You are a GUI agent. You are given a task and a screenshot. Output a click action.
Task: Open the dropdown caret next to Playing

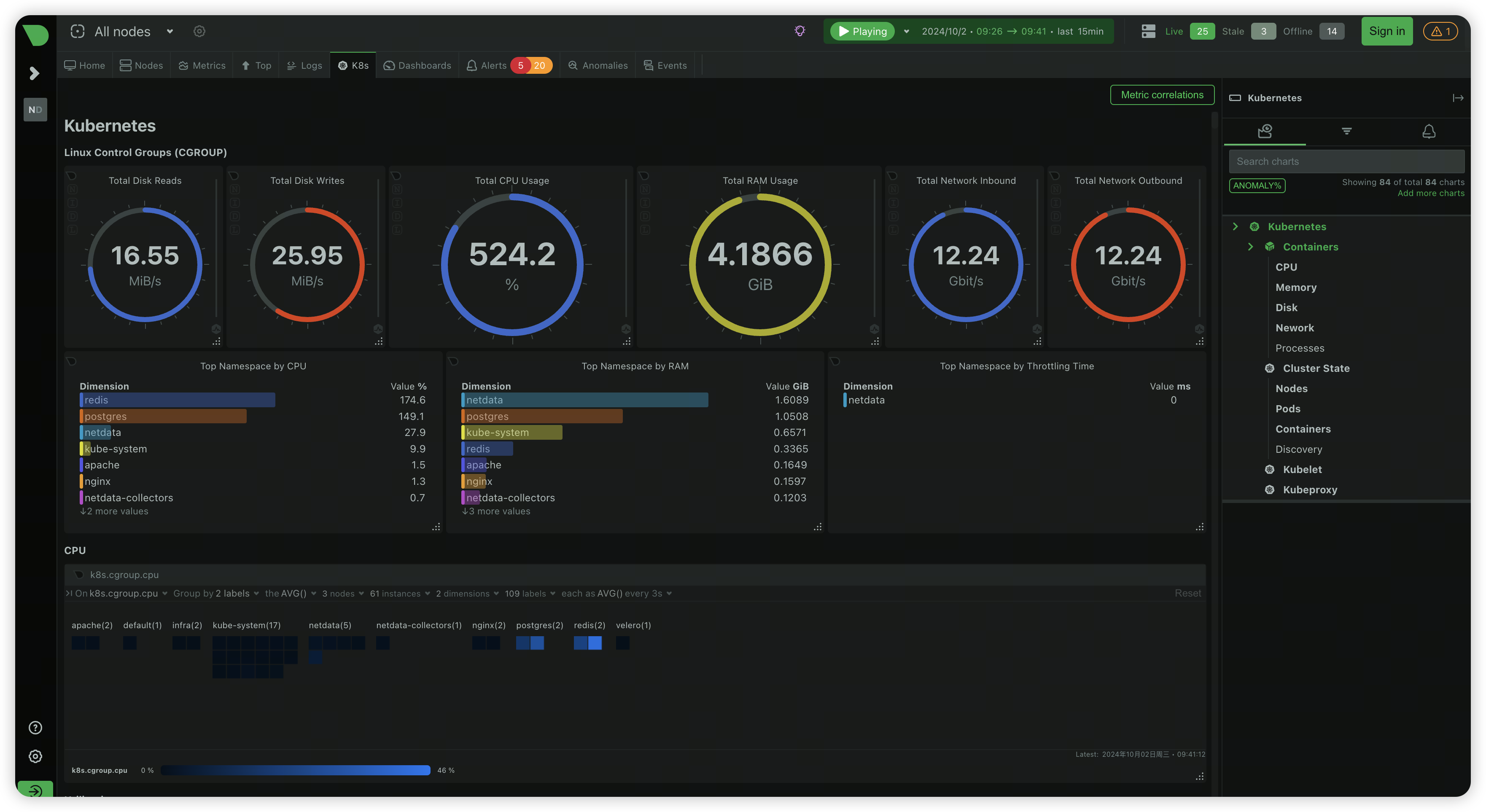(x=906, y=31)
